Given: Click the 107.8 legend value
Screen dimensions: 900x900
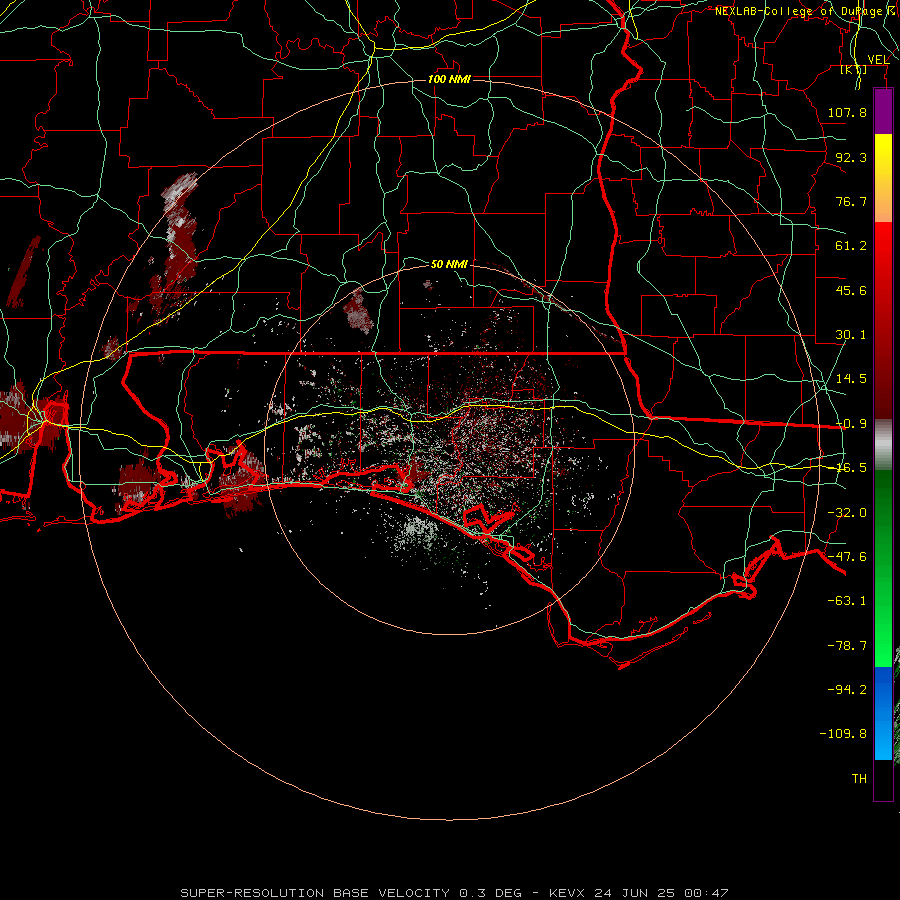Looking at the screenshot, I should [847, 112].
